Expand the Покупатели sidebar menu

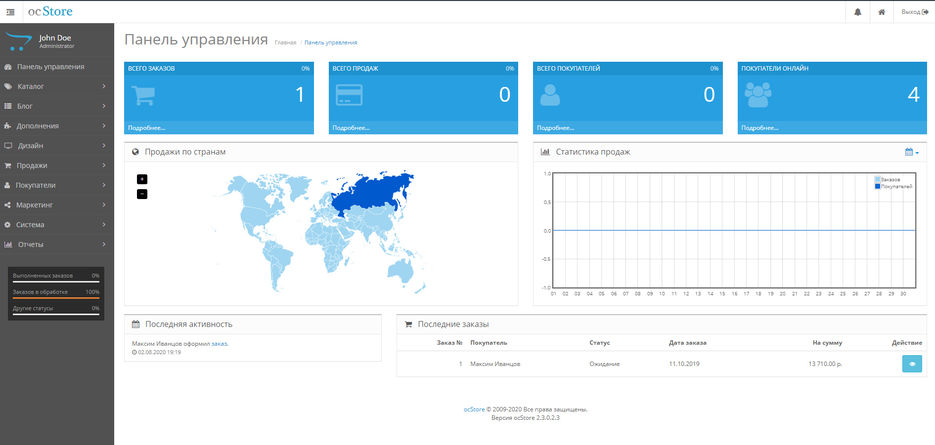pos(57,185)
